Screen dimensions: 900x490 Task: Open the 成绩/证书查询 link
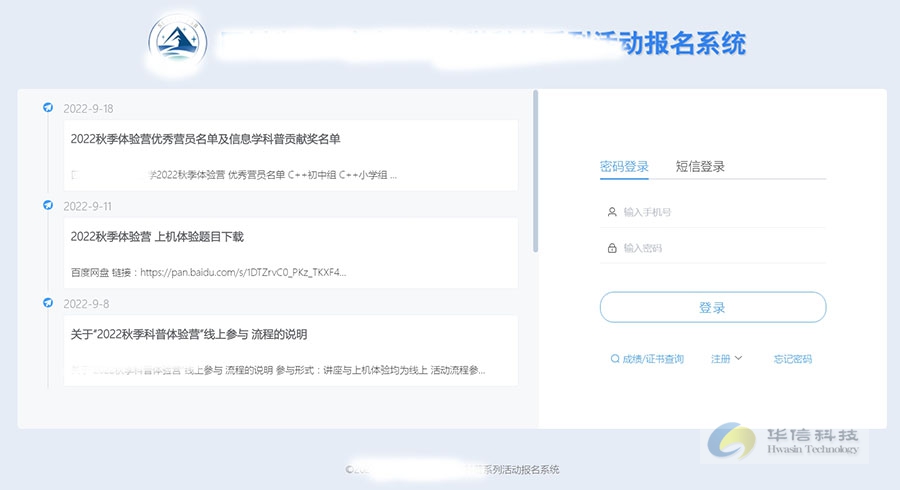(x=653, y=359)
